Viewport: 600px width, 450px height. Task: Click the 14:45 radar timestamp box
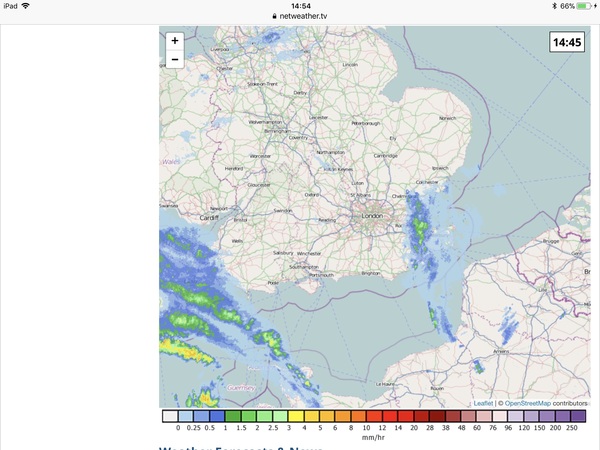(x=567, y=43)
